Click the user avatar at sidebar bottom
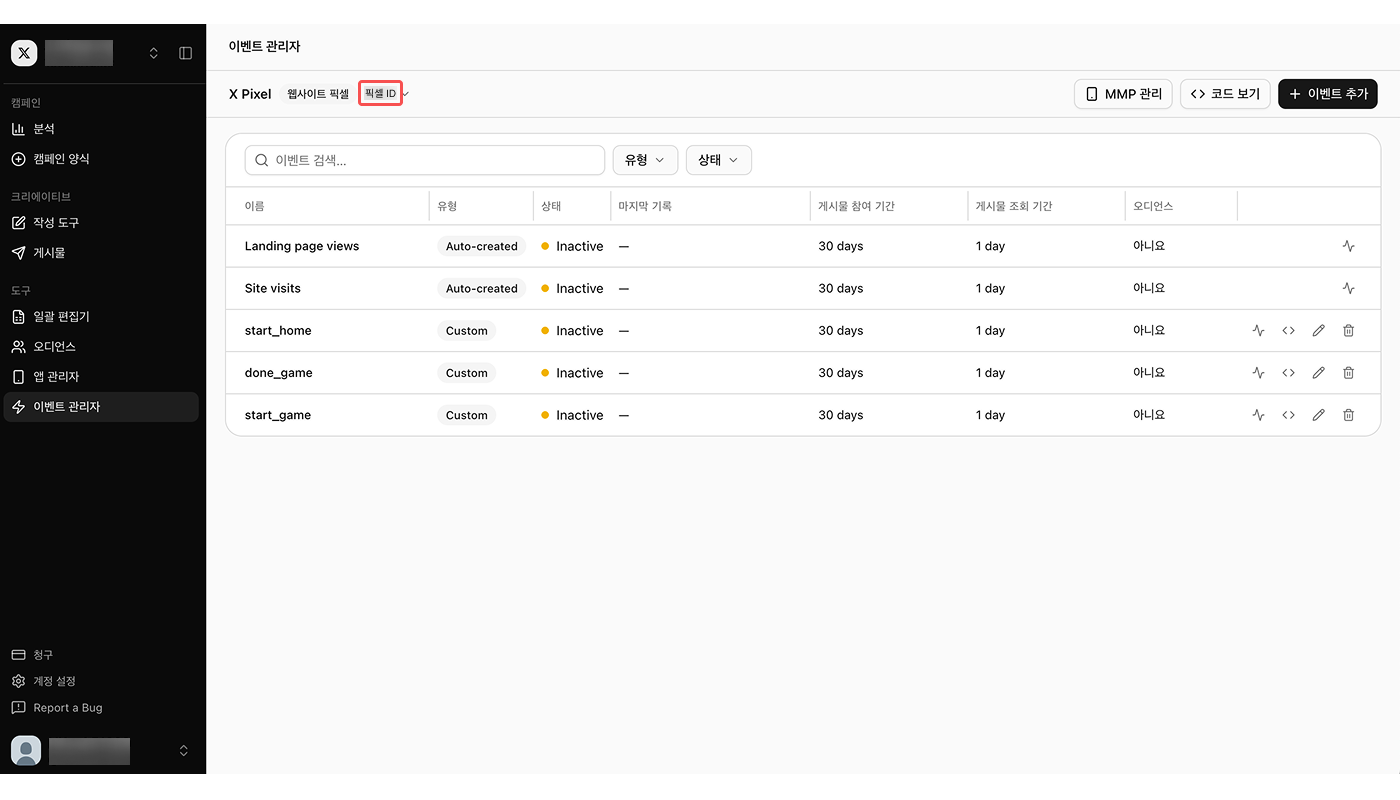The width and height of the screenshot is (1400, 800). coord(26,750)
